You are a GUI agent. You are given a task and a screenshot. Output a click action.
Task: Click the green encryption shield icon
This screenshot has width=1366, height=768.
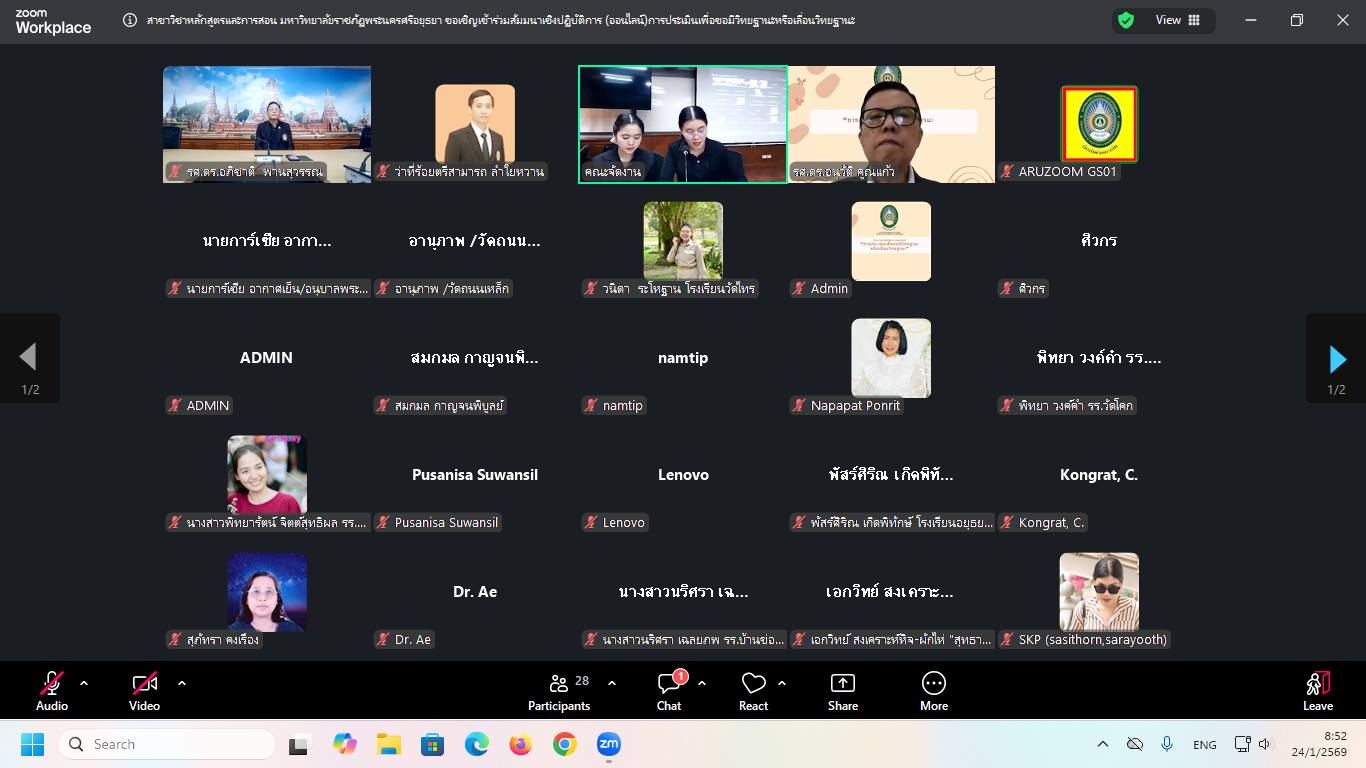(1126, 20)
